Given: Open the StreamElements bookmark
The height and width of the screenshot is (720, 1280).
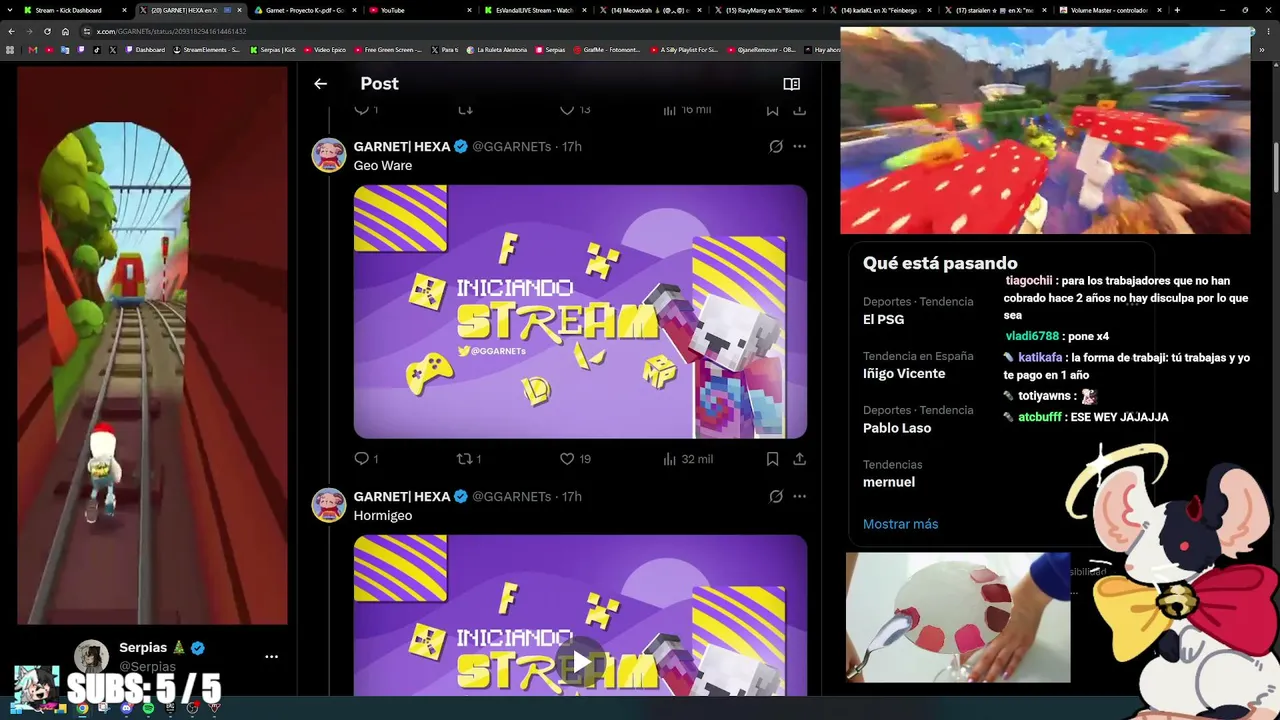Looking at the screenshot, I should pos(208,50).
